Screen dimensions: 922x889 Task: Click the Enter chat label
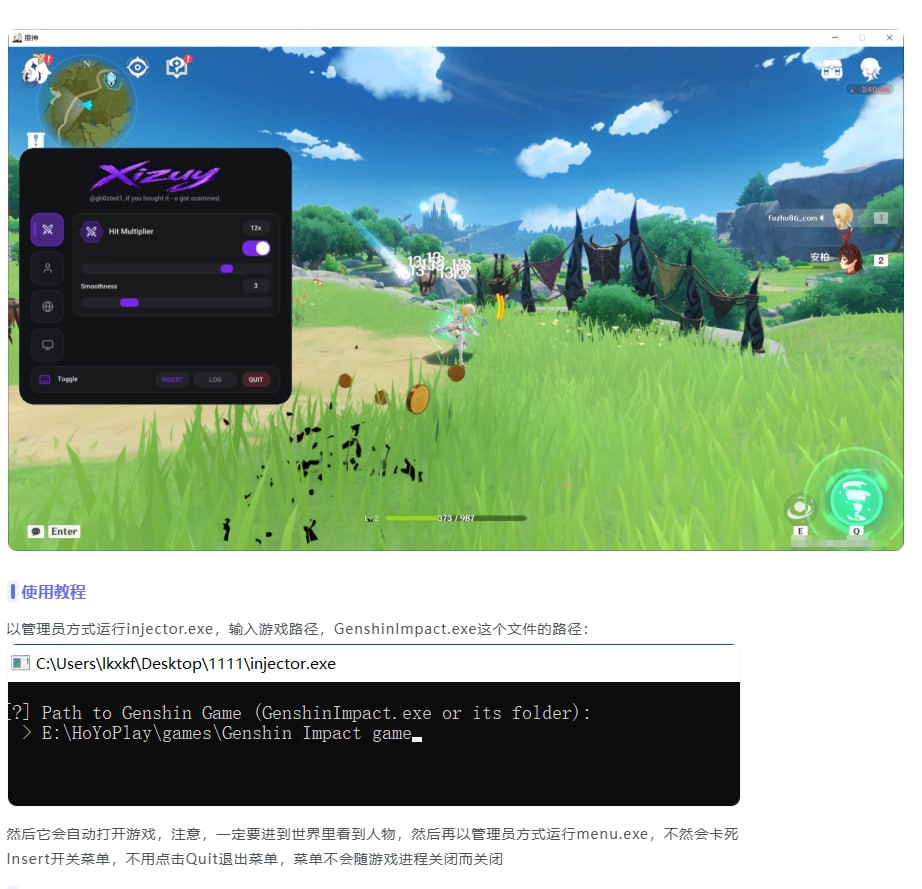64,532
